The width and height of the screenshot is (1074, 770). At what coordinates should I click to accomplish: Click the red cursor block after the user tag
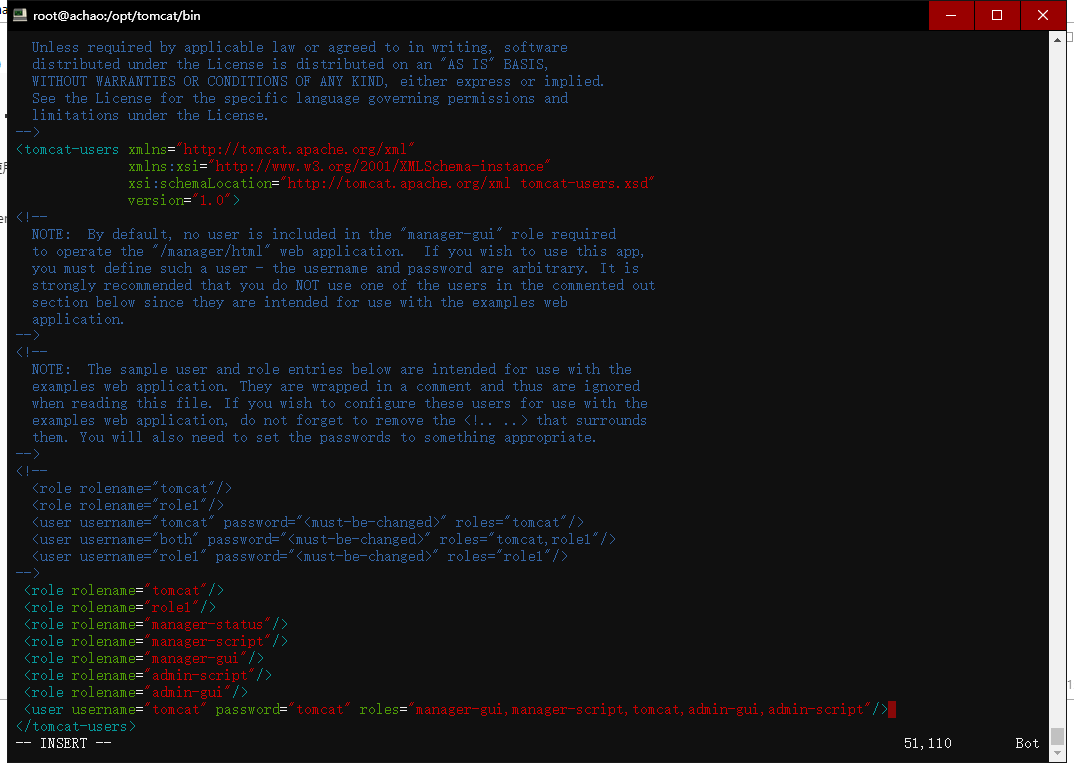[x=891, y=710]
